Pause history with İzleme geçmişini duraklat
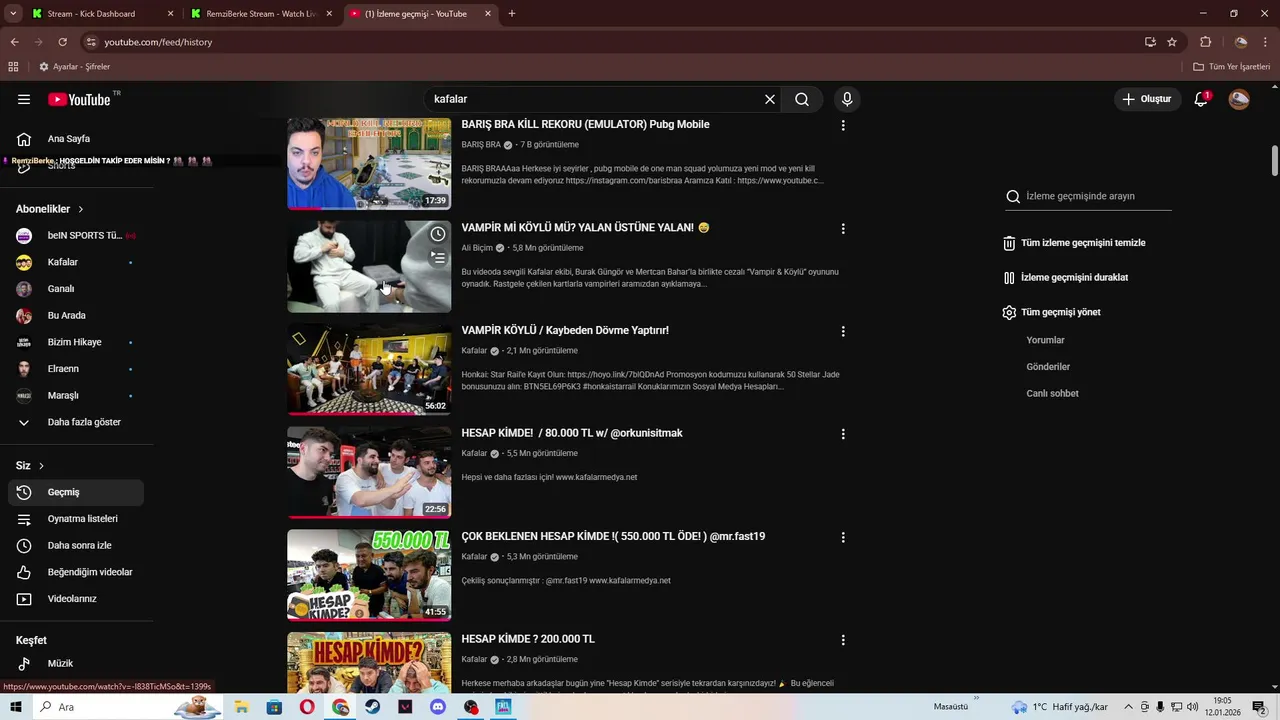Viewport: 1280px width, 720px height. [x=1066, y=277]
